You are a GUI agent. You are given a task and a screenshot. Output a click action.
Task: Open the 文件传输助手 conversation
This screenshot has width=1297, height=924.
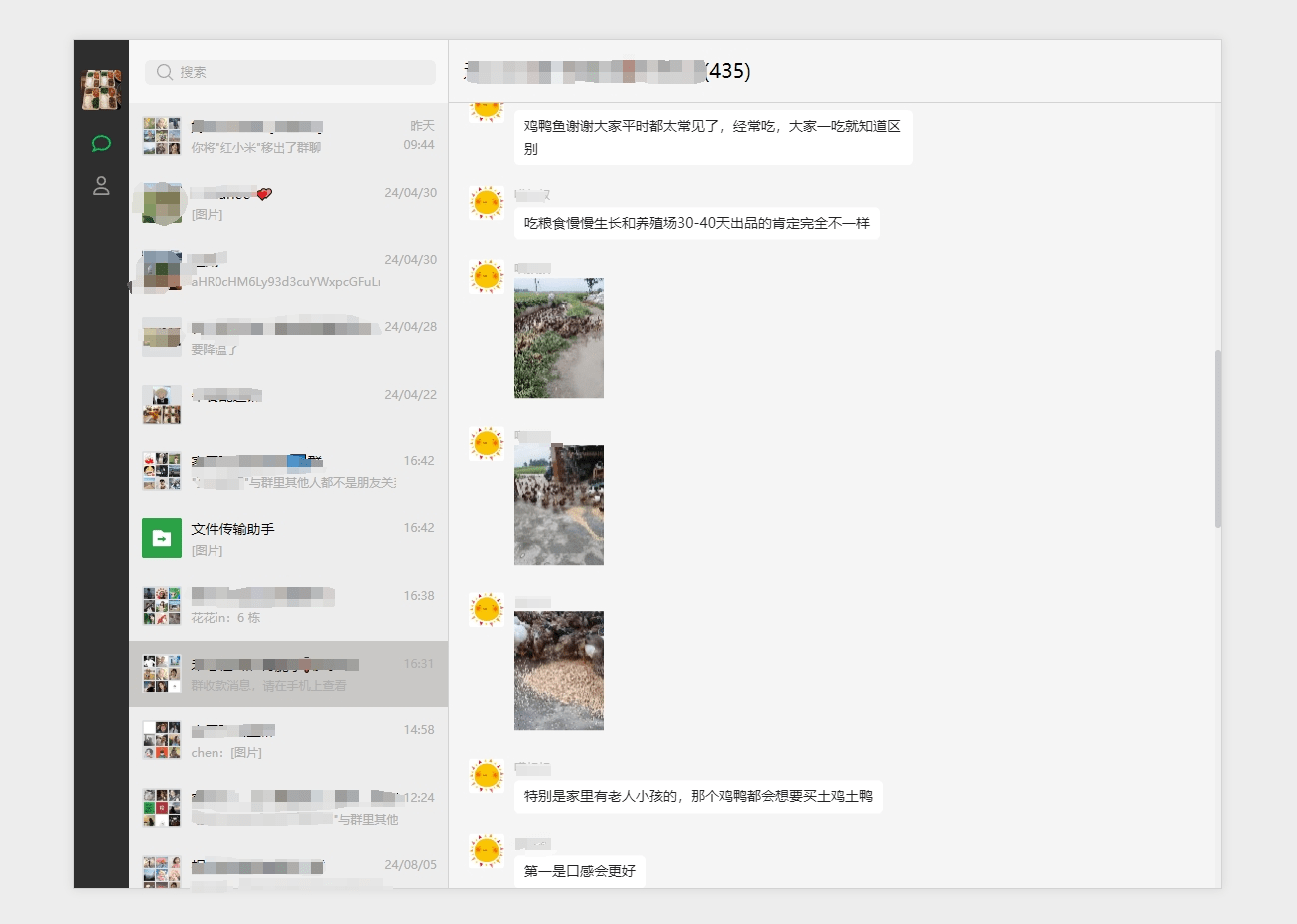point(289,539)
